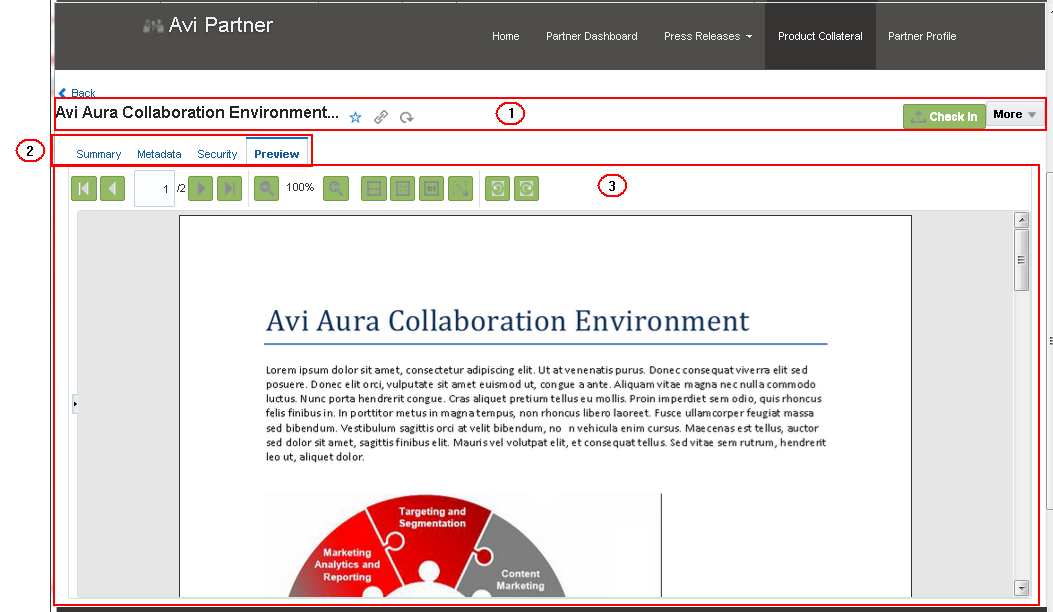Refresh the document with reload icon
Screen dimensions: 1053x612
pyautogui.click(x=406, y=118)
